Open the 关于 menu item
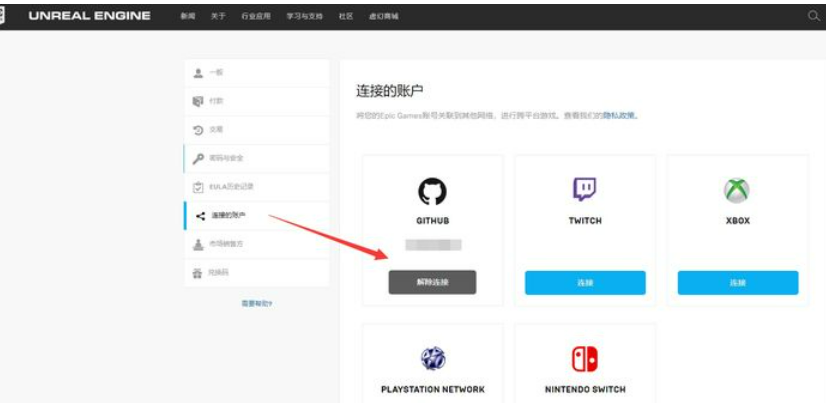 point(218,16)
